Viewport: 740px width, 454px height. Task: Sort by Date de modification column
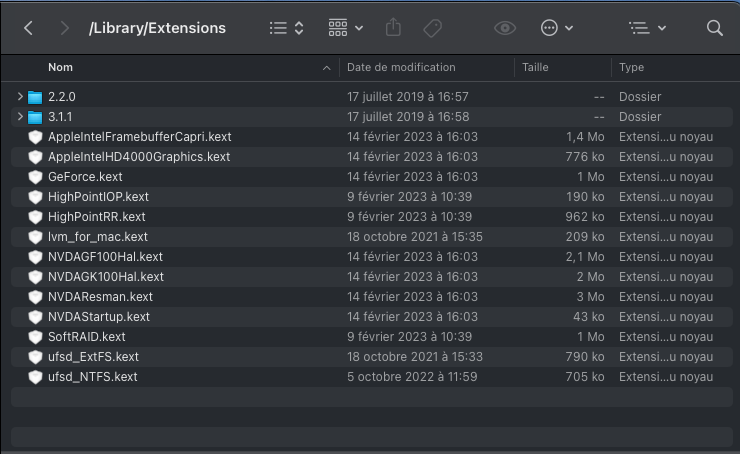point(401,67)
